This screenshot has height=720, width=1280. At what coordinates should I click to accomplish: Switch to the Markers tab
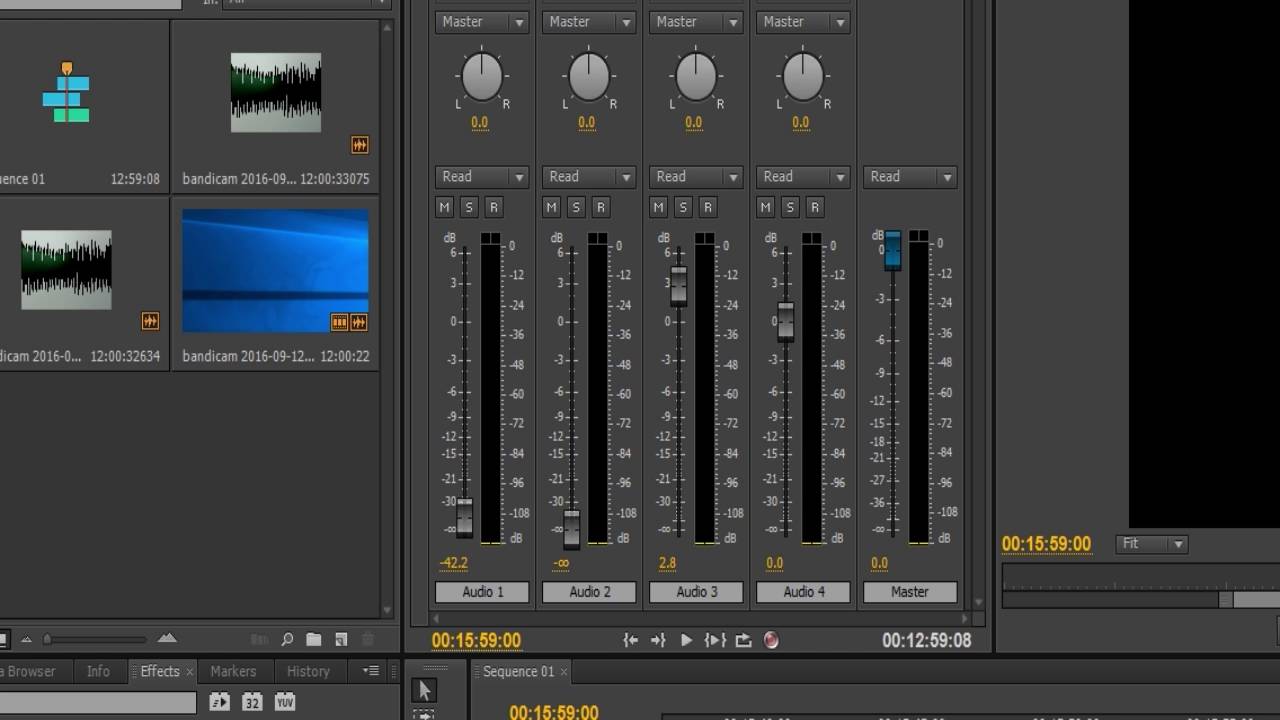(x=233, y=671)
